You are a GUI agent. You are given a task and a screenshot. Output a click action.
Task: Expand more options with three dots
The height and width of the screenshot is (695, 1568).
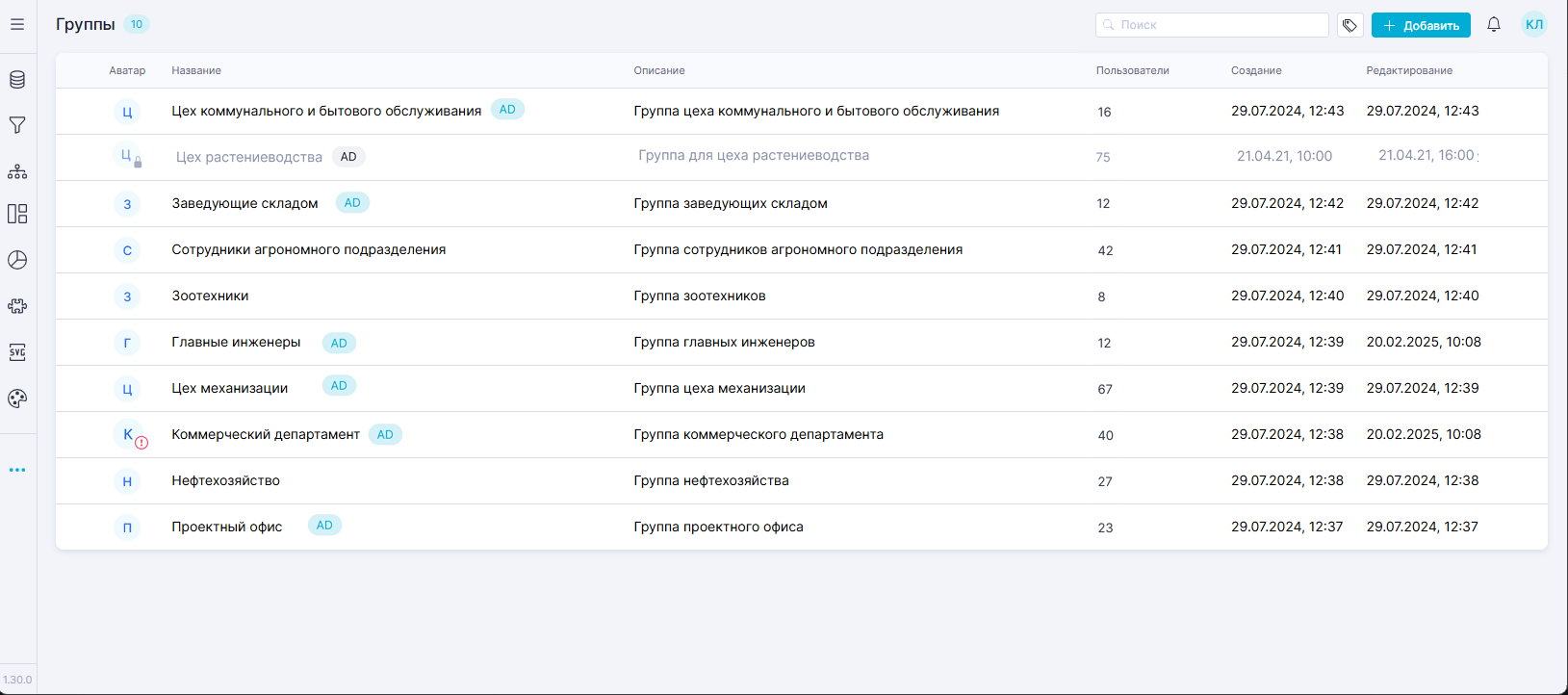tap(17, 470)
